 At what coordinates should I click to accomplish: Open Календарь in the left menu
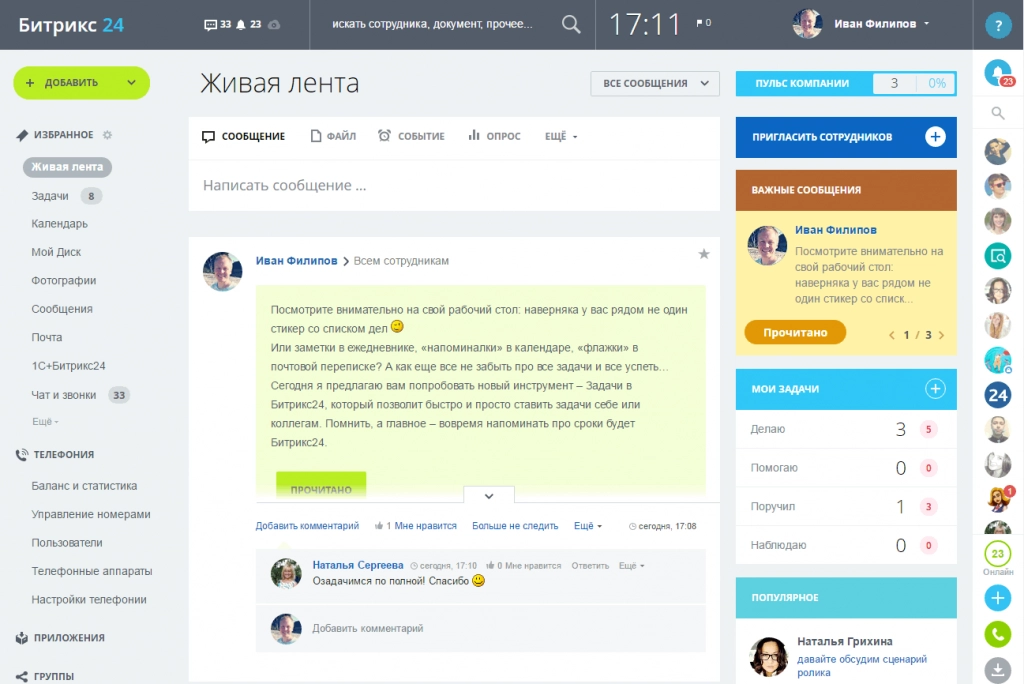(60, 224)
